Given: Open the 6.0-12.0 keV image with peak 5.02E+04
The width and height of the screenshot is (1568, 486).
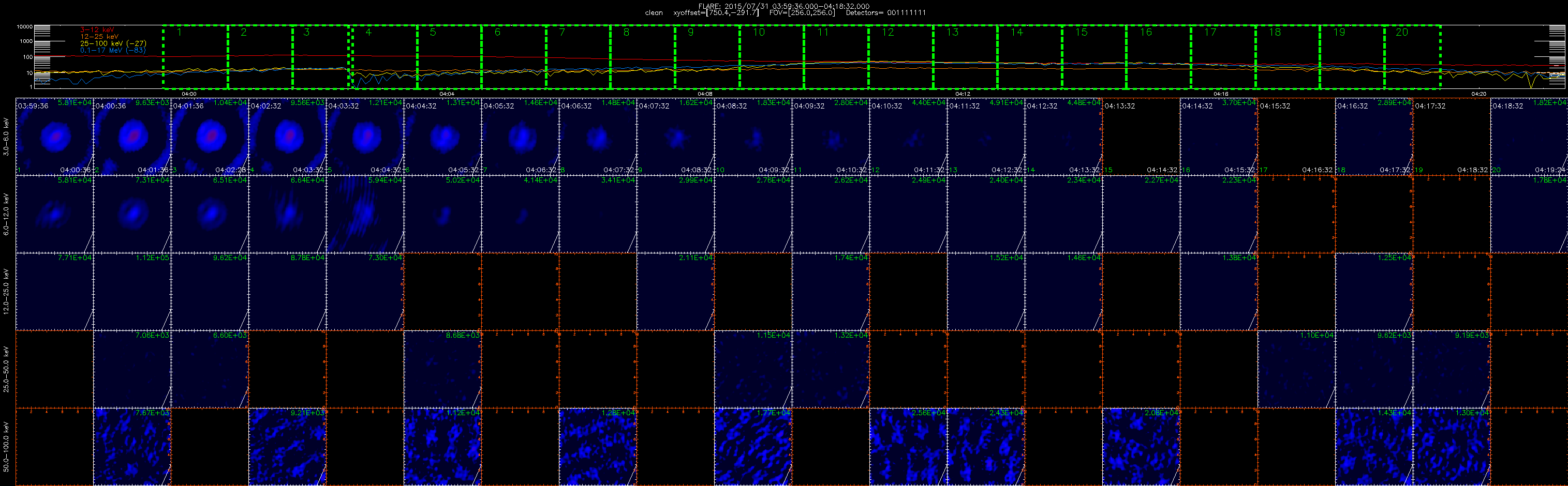Looking at the screenshot, I should point(442,214).
